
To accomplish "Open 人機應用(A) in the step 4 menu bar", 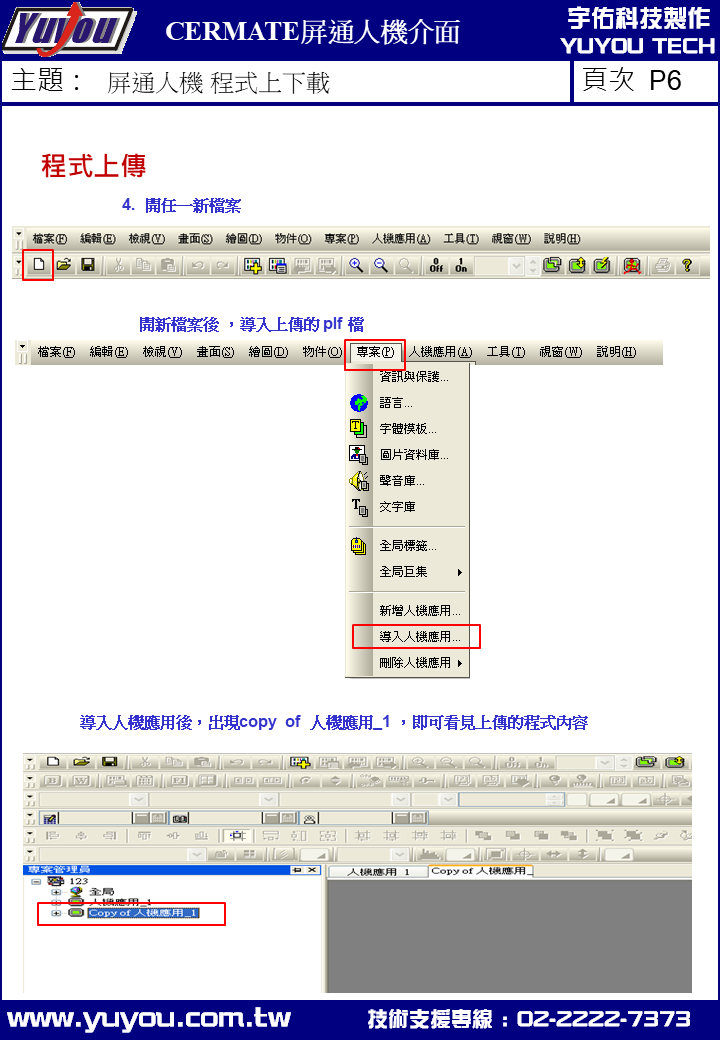I will 400,239.
